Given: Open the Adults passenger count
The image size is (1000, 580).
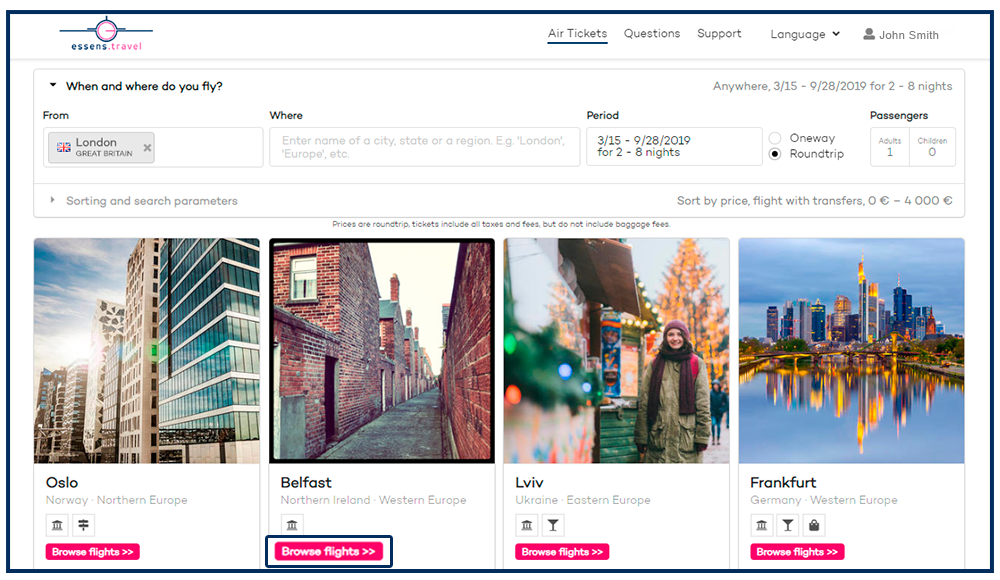Looking at the screenshot, I should coord(890,147).
